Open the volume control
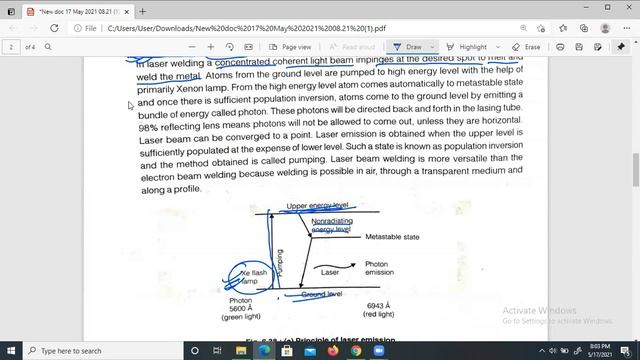This screenshot has height=360, width=640. (x=553, y=351)
